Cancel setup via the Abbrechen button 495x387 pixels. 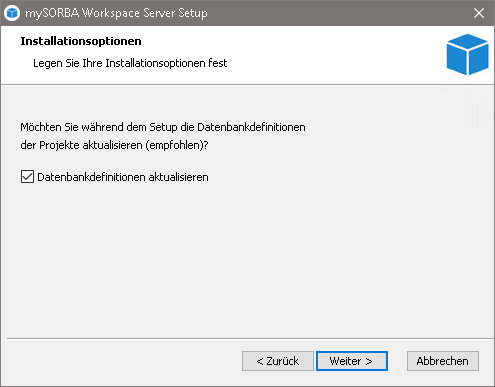pos(443,361)
